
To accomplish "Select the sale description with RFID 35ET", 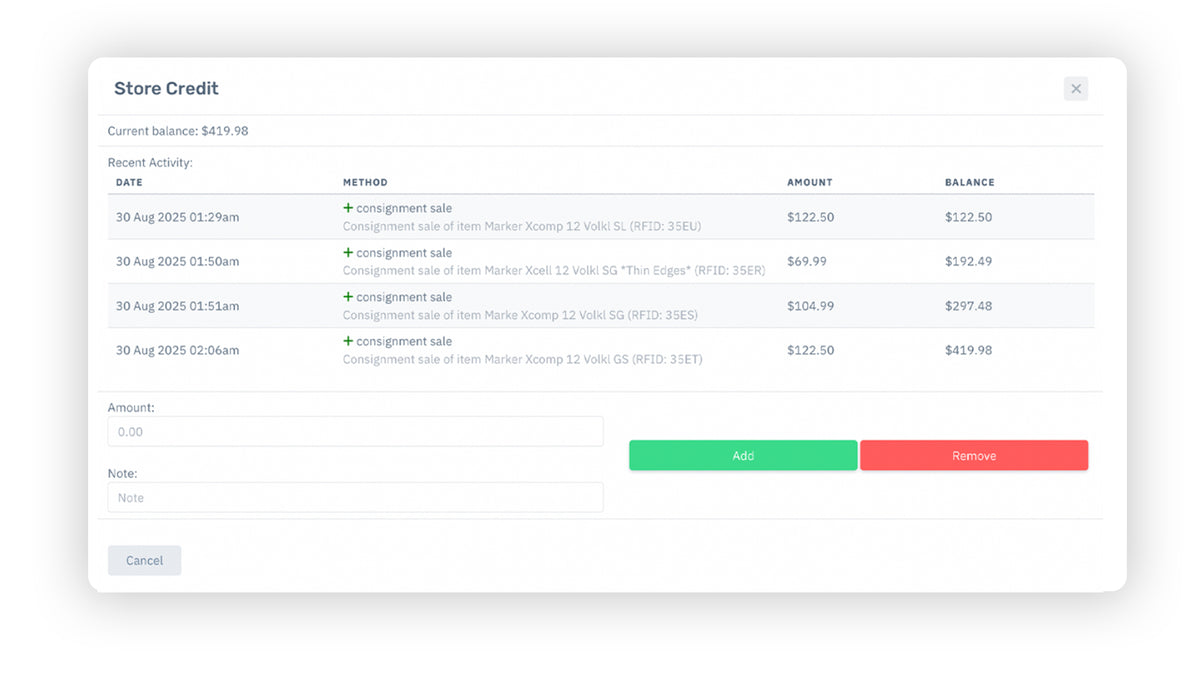I will tap(522, 359).
